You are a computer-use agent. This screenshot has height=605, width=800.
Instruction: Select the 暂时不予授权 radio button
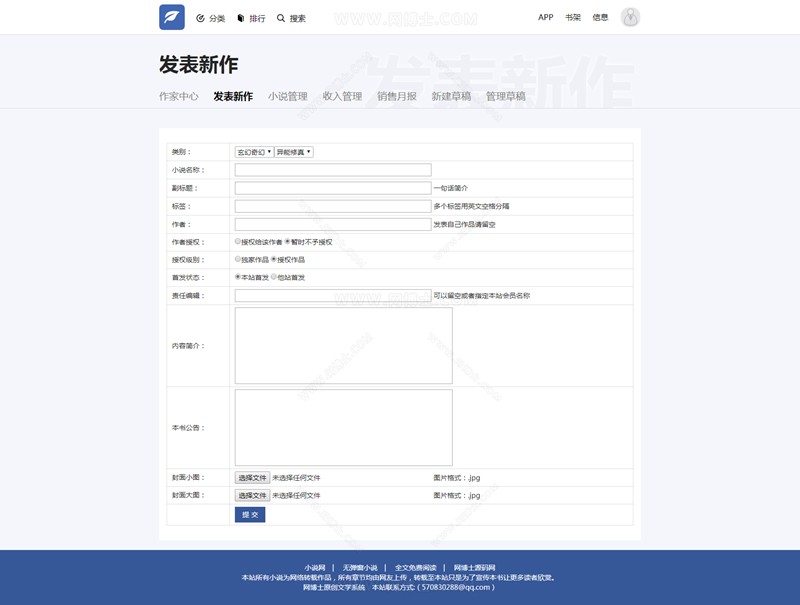click(288, 241)
